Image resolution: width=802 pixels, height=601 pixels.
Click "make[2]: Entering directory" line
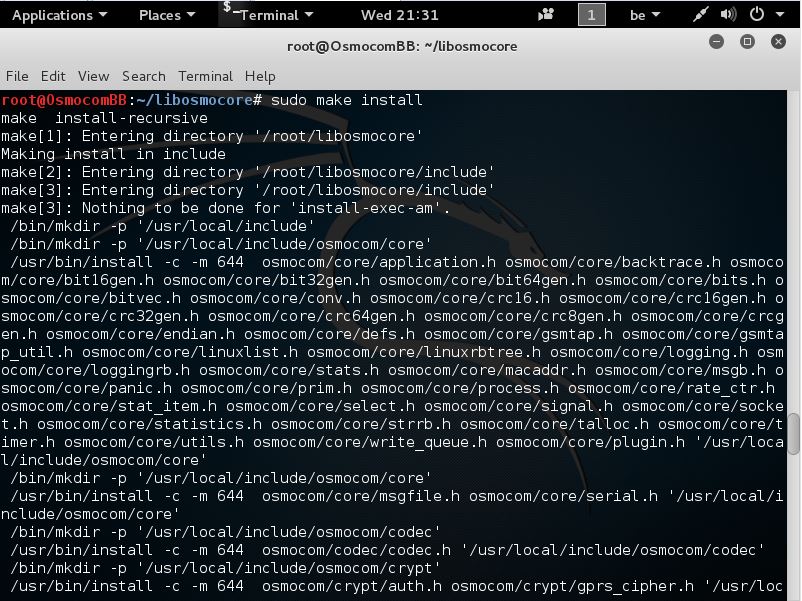(248, 172)
